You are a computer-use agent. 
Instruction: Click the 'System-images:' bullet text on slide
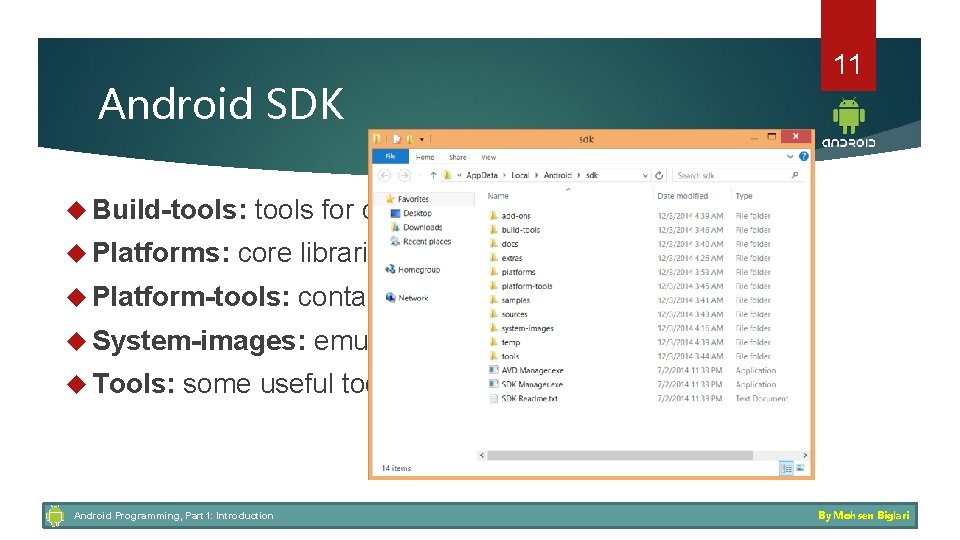[x=199, y=340]
